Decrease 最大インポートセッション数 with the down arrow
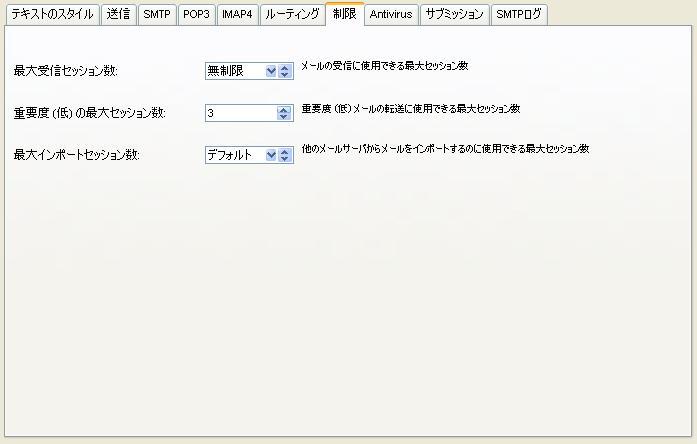This screenshot has height=444, width=697. pyautogui.click(x=285, y=159)
